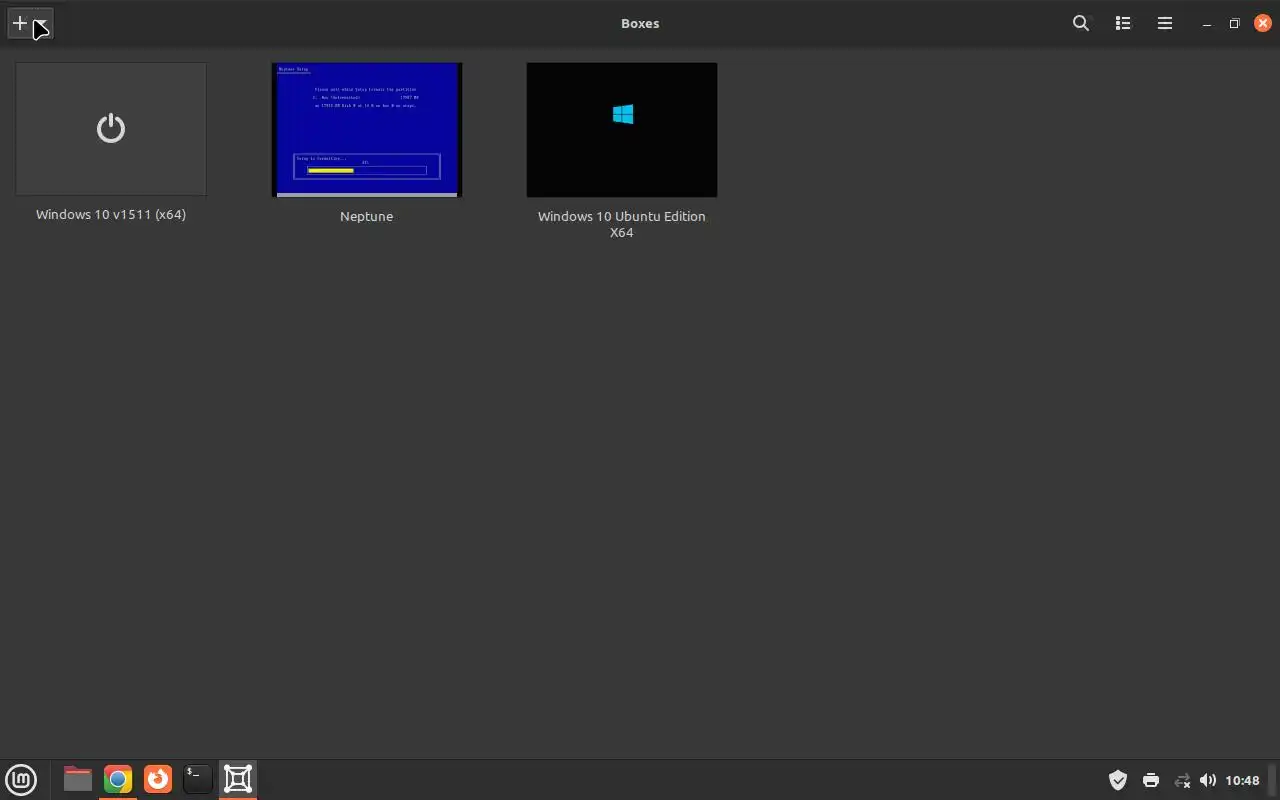The image size is (1280, 800).
Task: Open the Boxes hamburger menu
Action: 1165,23
